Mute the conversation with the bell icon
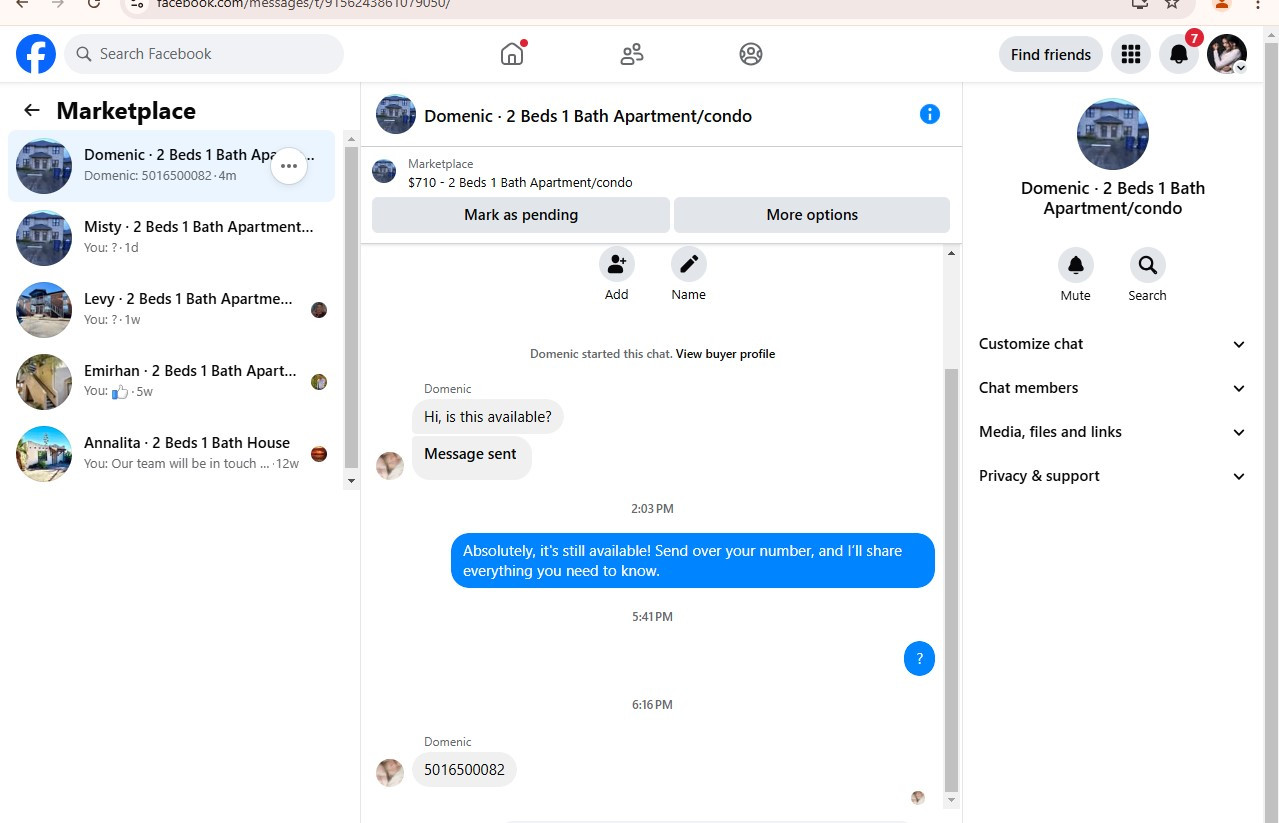 [1076, 265]
